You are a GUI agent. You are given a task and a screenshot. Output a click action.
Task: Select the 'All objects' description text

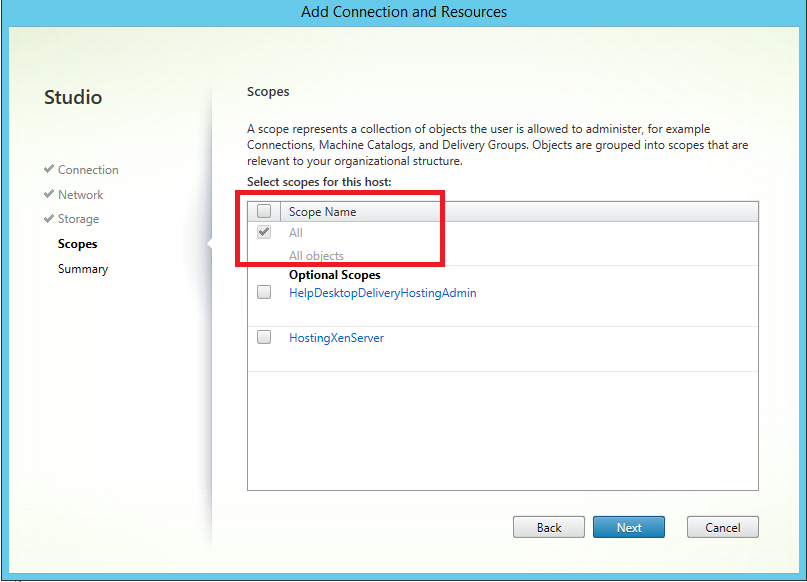(x=316, y=256)
